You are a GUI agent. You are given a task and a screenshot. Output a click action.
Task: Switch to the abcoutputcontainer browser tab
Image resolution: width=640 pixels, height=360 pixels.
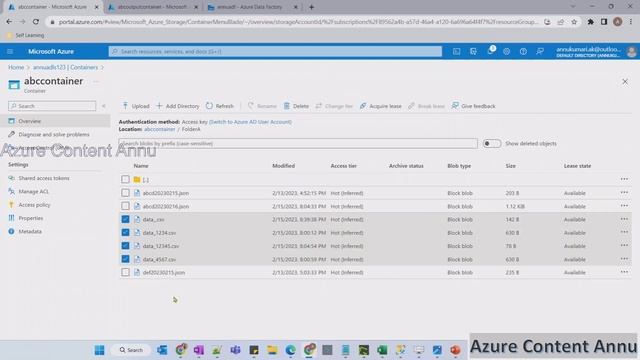pyautogui.click(x=152, y=7)
